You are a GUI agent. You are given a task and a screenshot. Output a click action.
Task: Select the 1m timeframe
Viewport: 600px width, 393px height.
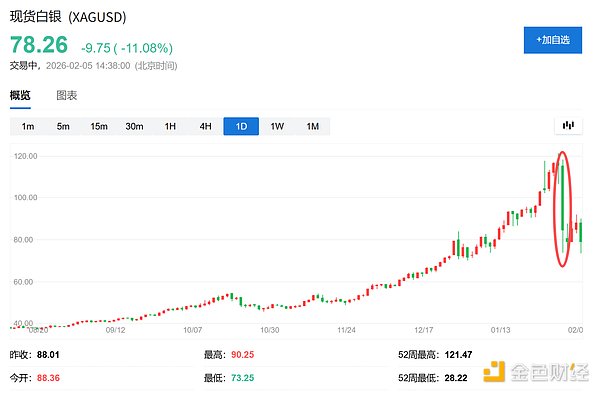point(28,126)
